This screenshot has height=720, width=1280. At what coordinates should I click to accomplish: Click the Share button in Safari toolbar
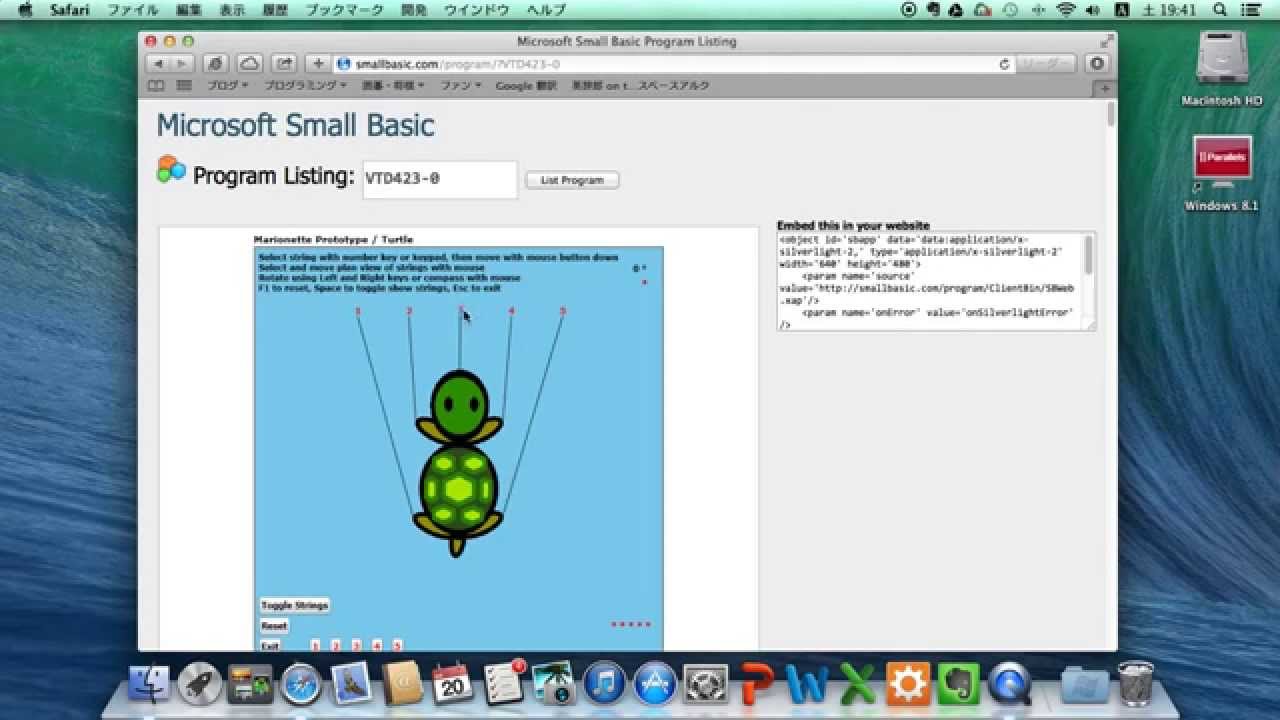284,63
